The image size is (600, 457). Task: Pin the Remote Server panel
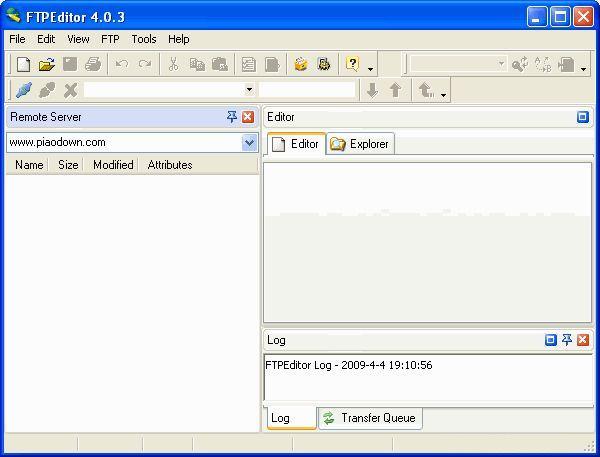232,117
